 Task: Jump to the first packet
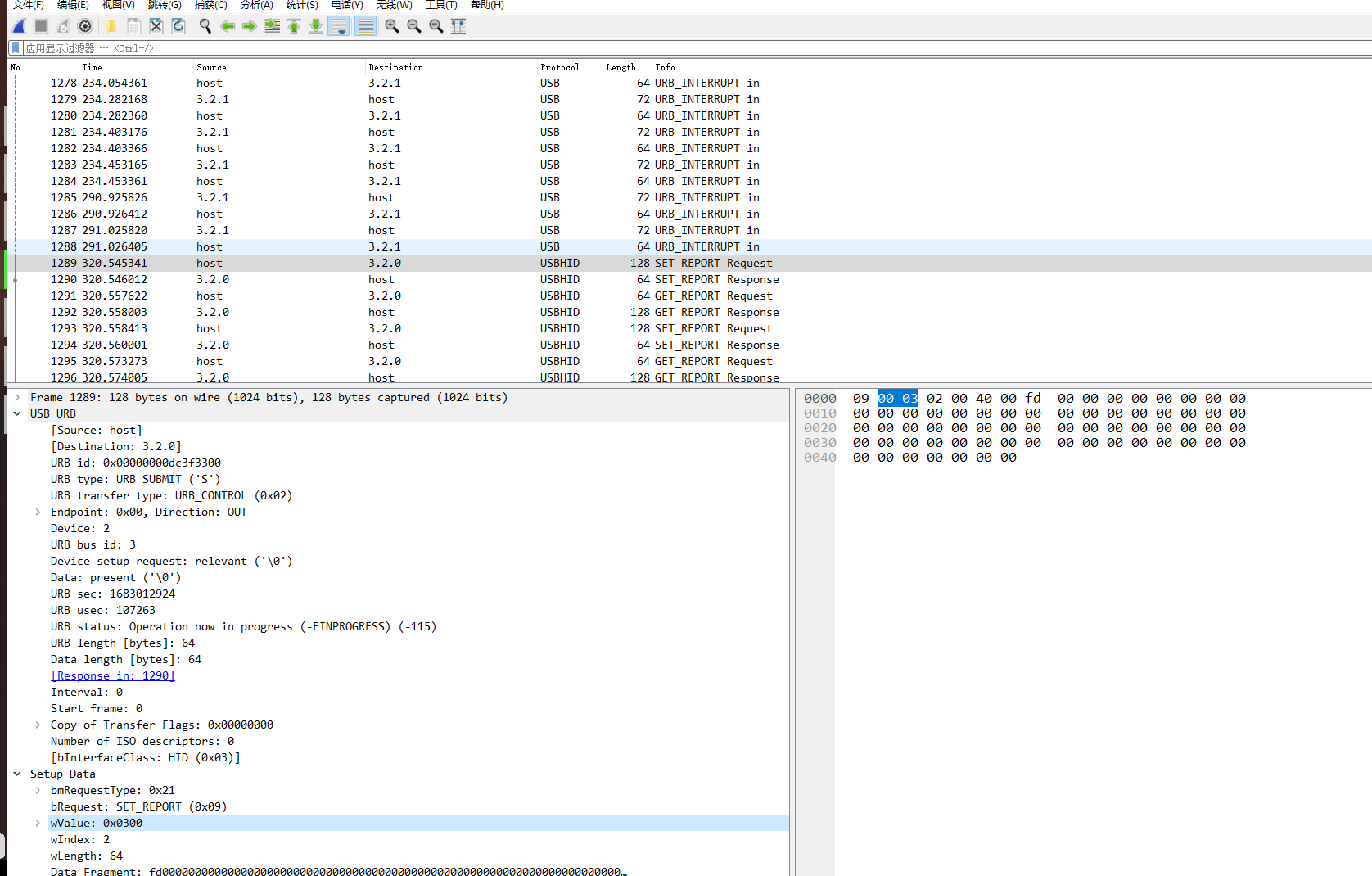pyautogui.click(x=293, y=26)
